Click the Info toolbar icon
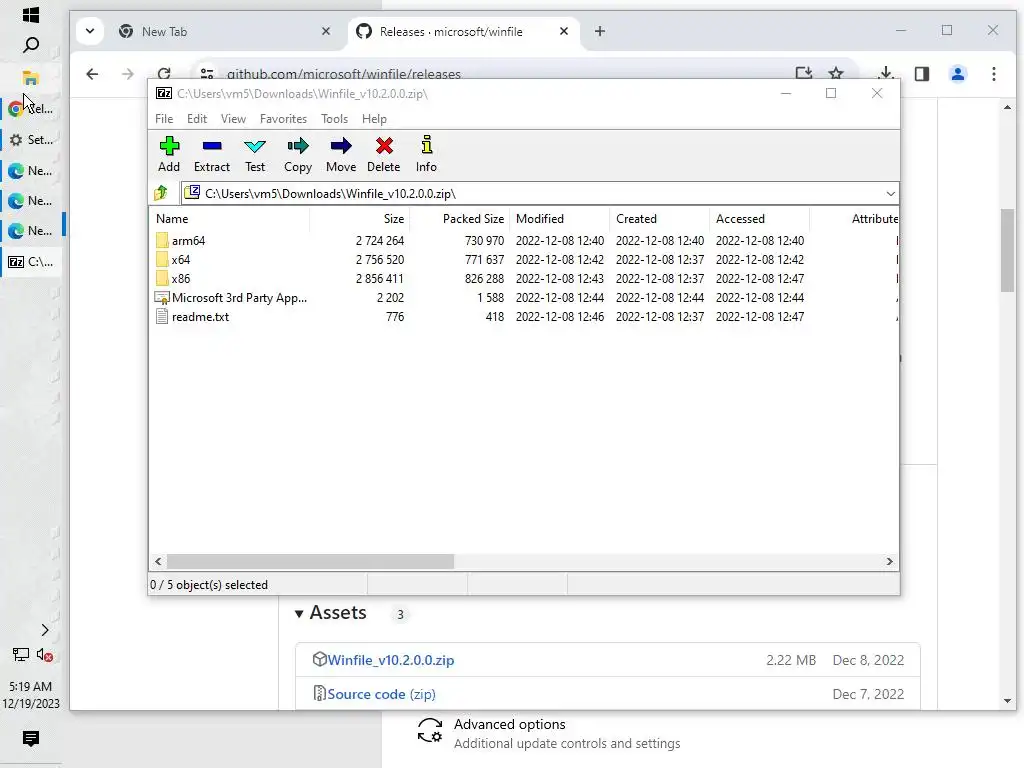 click(x=426, y=146)
